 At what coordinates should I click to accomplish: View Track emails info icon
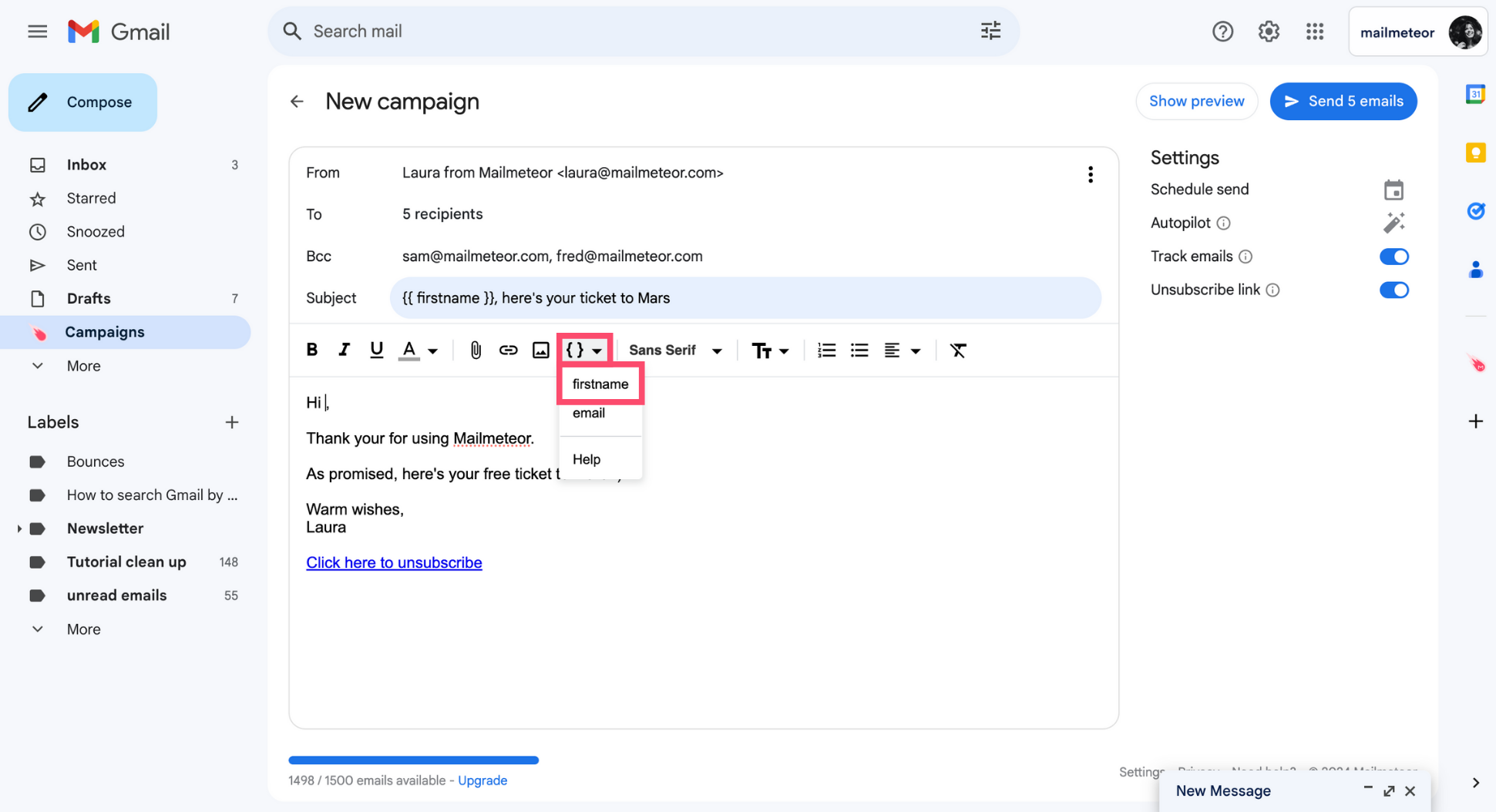pos(1246,257)
